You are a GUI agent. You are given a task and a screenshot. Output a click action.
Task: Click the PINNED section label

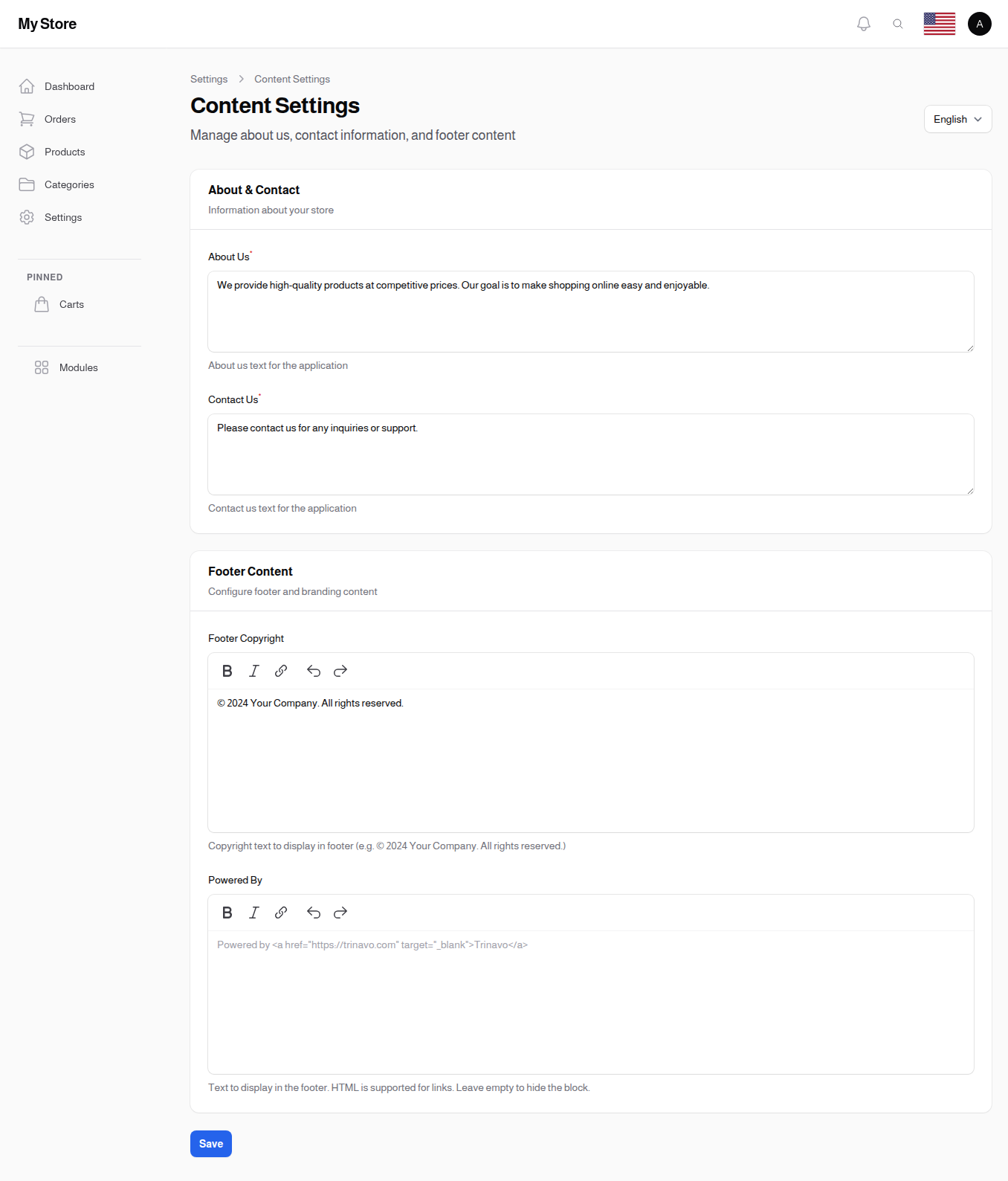(x=45, y=277)
